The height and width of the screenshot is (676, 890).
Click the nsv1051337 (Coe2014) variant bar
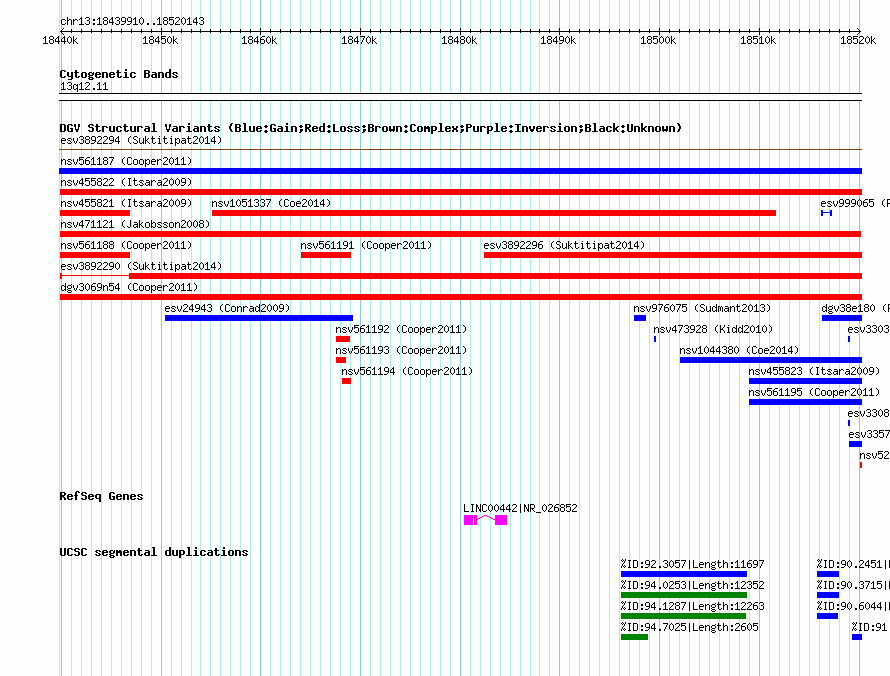point(494,213)
